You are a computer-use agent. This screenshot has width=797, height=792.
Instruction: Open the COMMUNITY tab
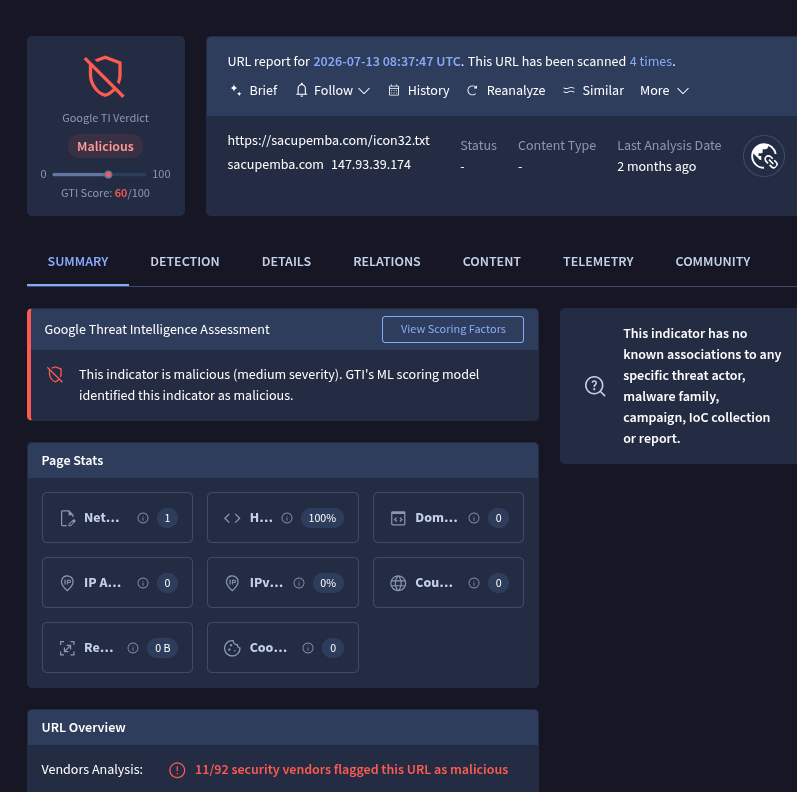(713, 262)
